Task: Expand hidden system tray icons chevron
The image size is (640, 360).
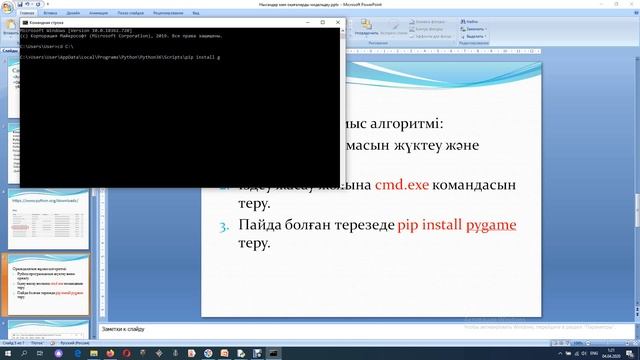Action: pyautogui.click(x=560, y=353)
